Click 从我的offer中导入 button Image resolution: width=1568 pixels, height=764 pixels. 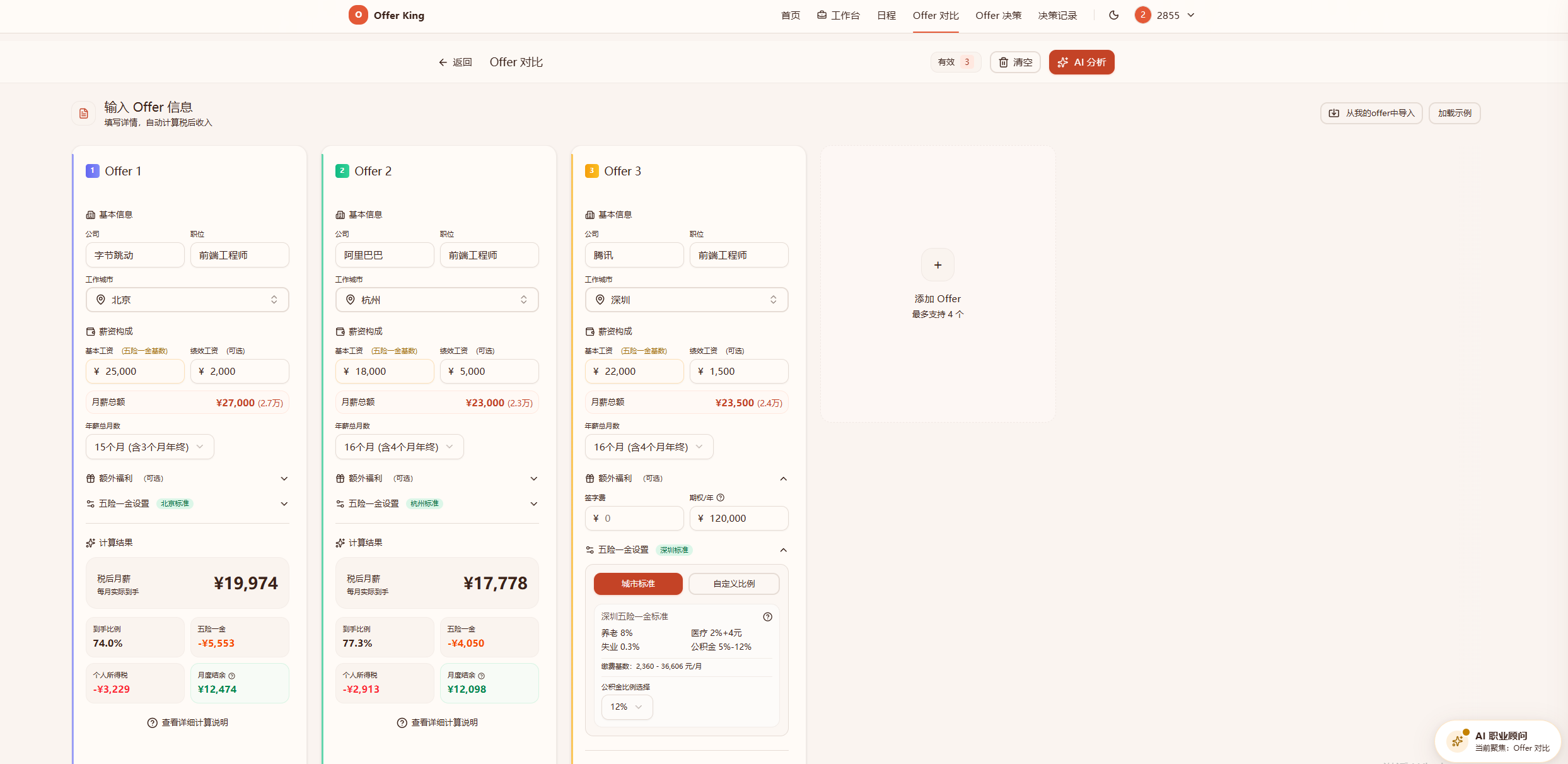[1371, 114]
